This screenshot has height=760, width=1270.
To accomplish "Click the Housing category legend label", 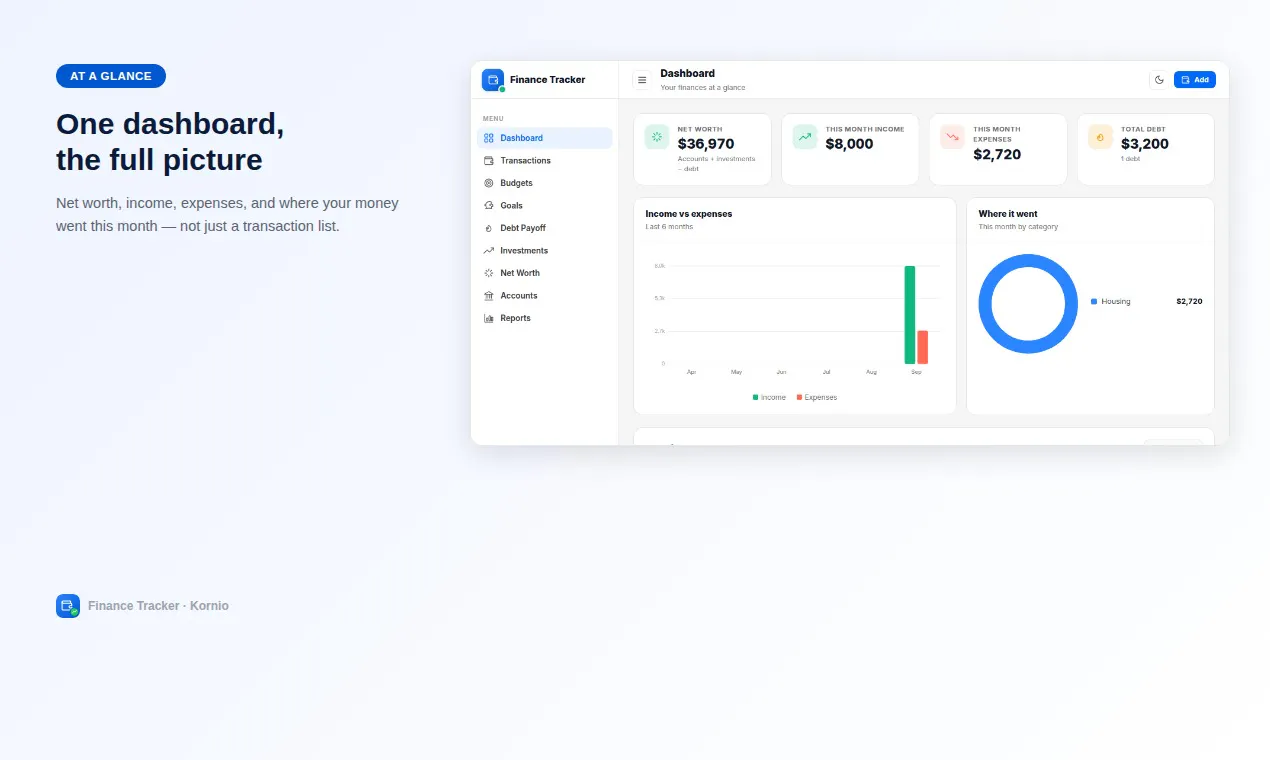I will click(1116, 301).
